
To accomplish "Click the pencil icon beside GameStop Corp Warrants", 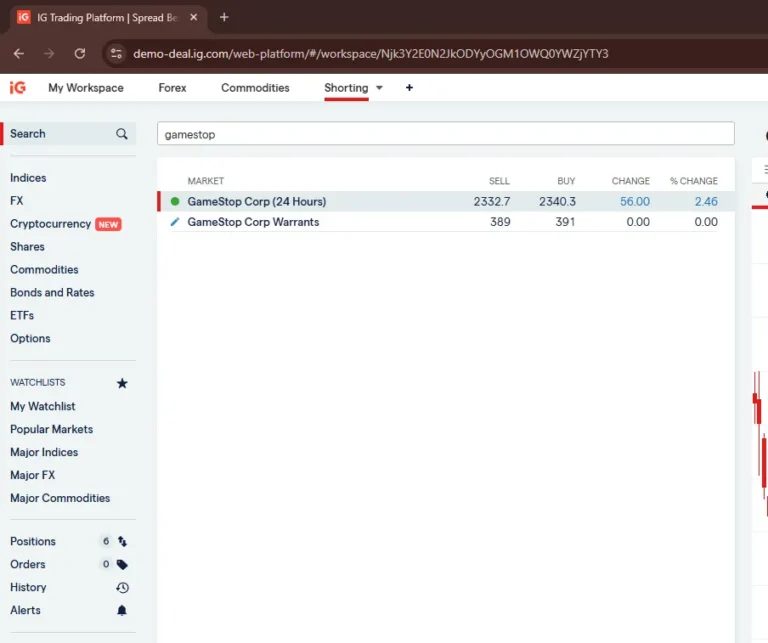I will click(x=175, y=222).
